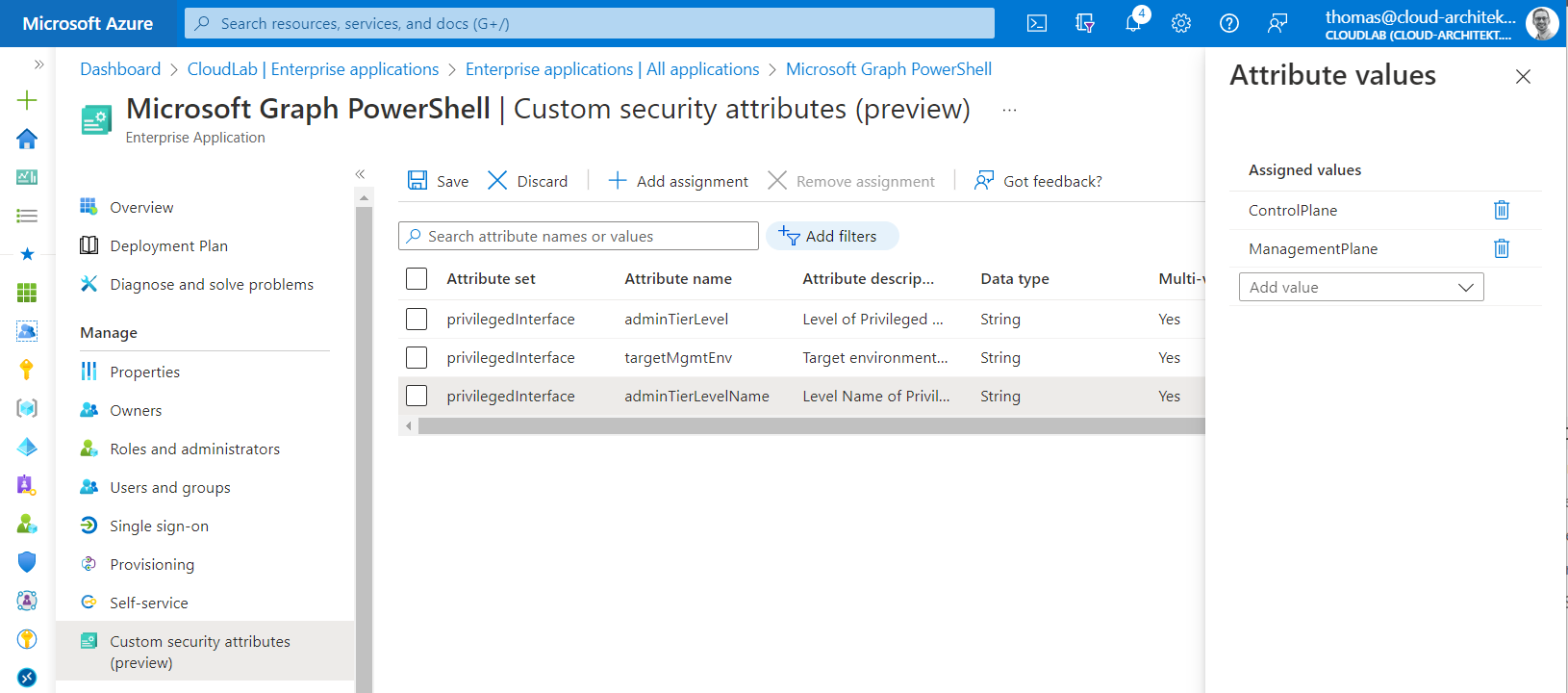Screen dimensions: 1568x693
Task: Toggle the select-all checkbox in table header
Action: point(417,279)
